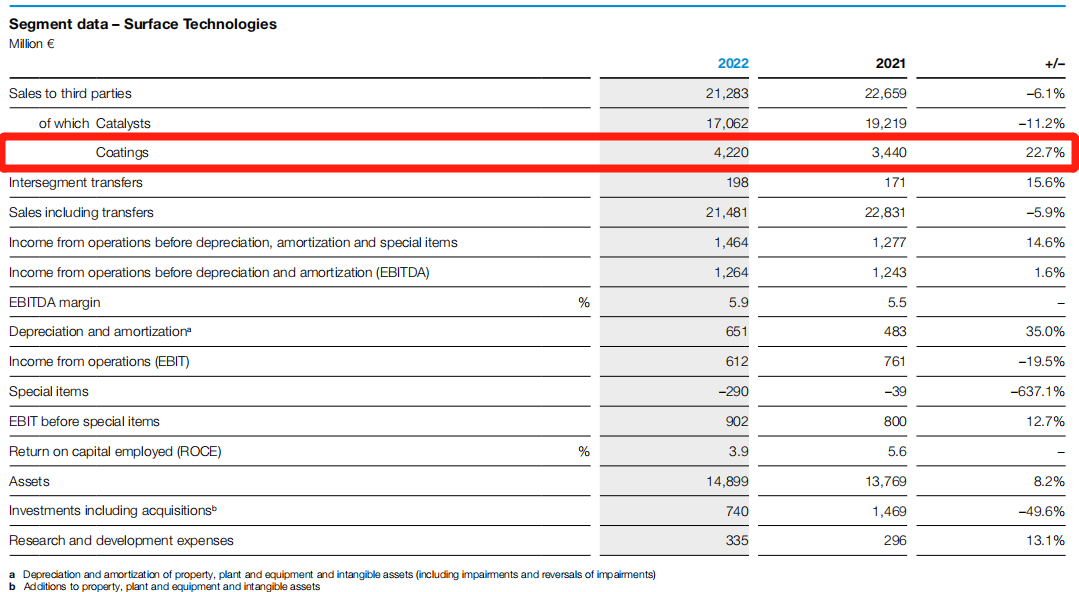The image size is (1079, 592).
Task: Click the 2021 column header
Action: coord(890,63)
